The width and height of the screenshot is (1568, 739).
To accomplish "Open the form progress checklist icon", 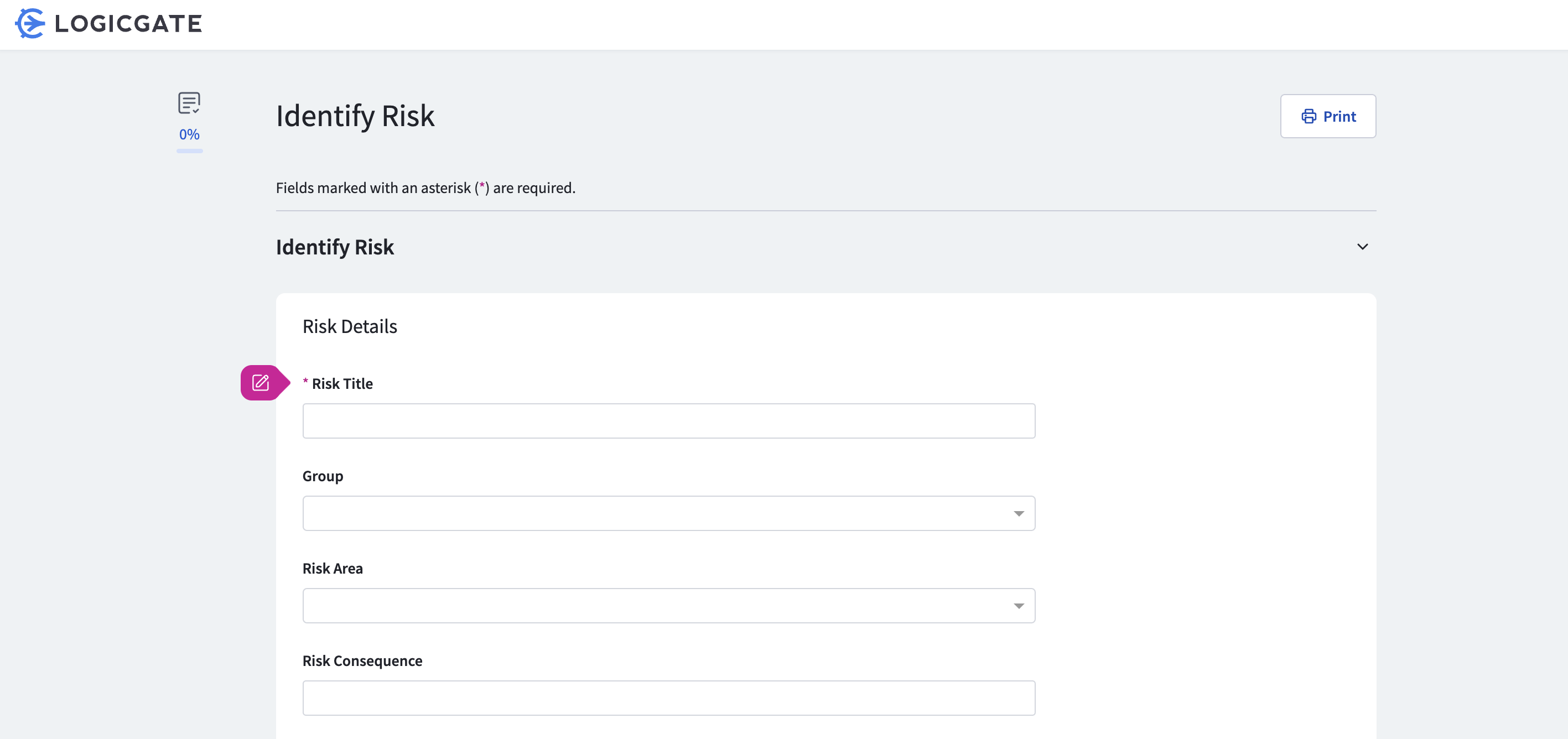I will [189, 103].
